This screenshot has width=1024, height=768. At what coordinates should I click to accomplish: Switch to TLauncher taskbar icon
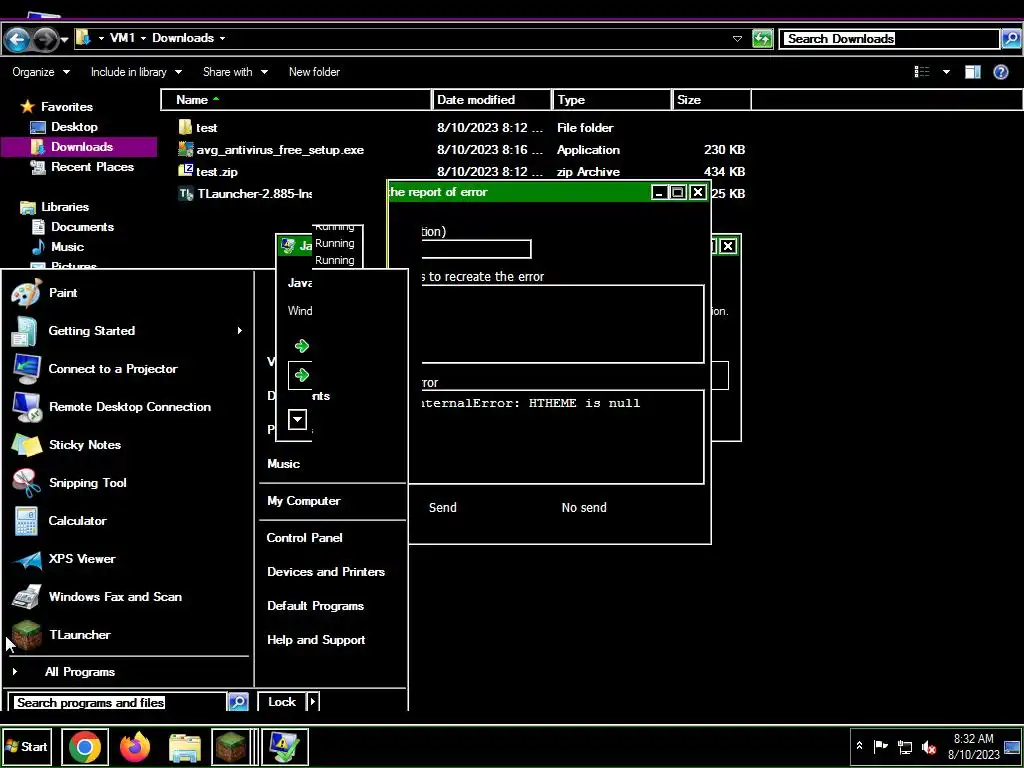tap(231, 746)
